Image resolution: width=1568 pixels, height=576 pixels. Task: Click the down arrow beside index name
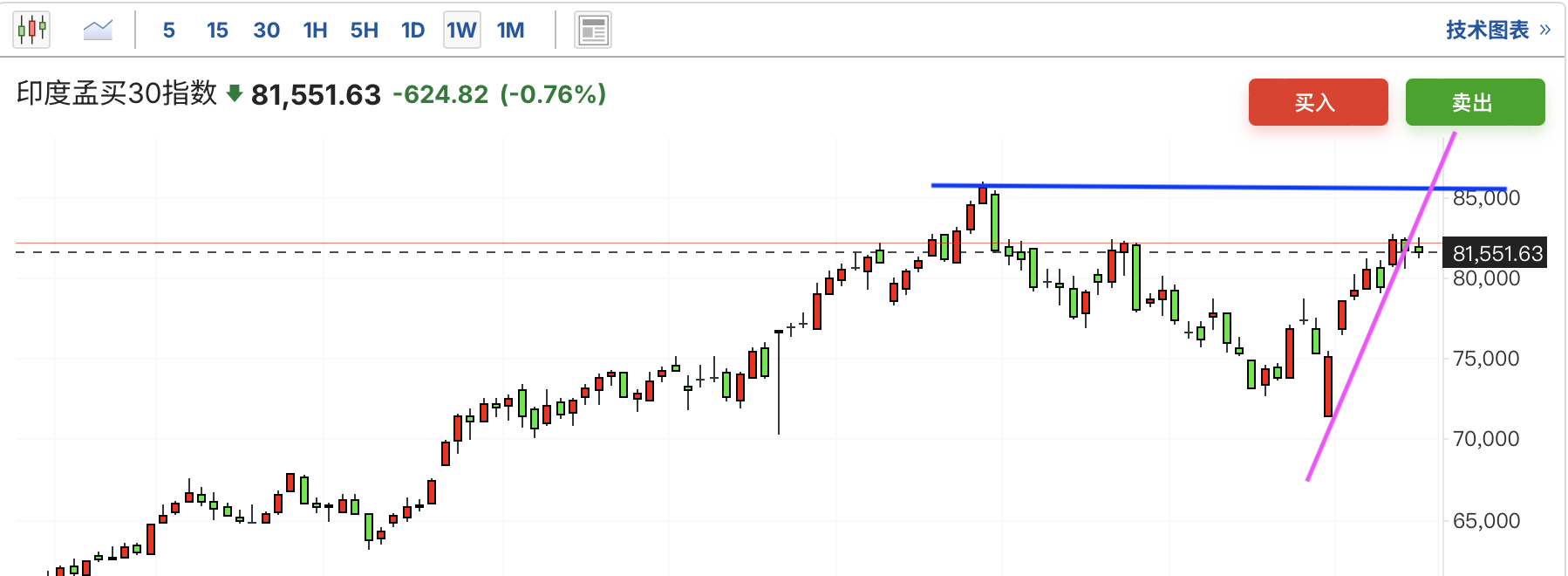[x=234, y=93]
